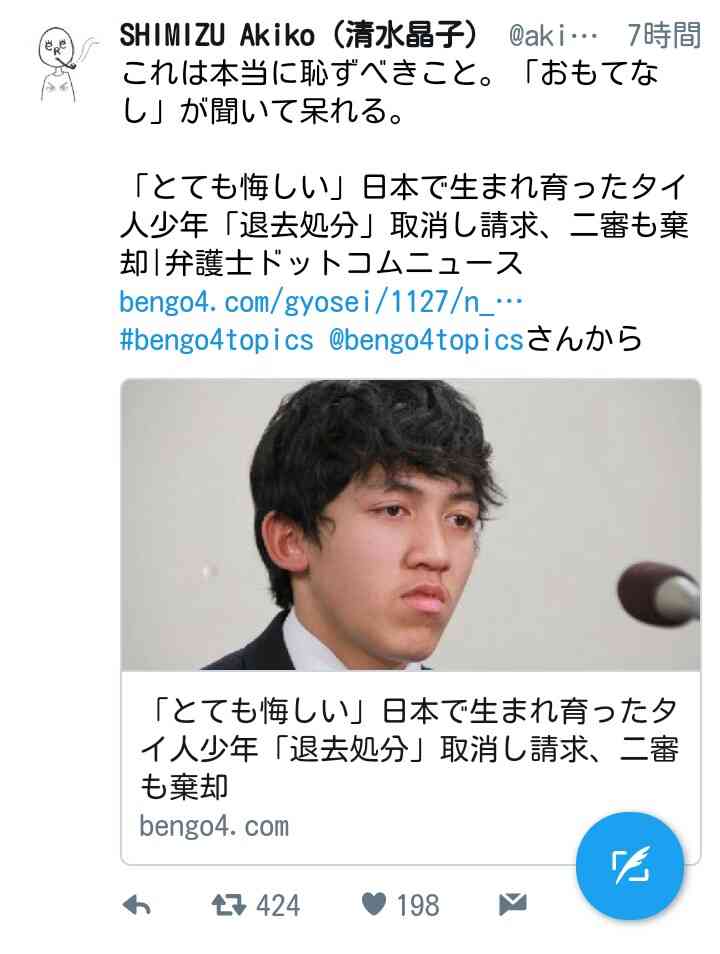Click bengo4.com domain in the card
720x954 pixels.
(214, 826)
